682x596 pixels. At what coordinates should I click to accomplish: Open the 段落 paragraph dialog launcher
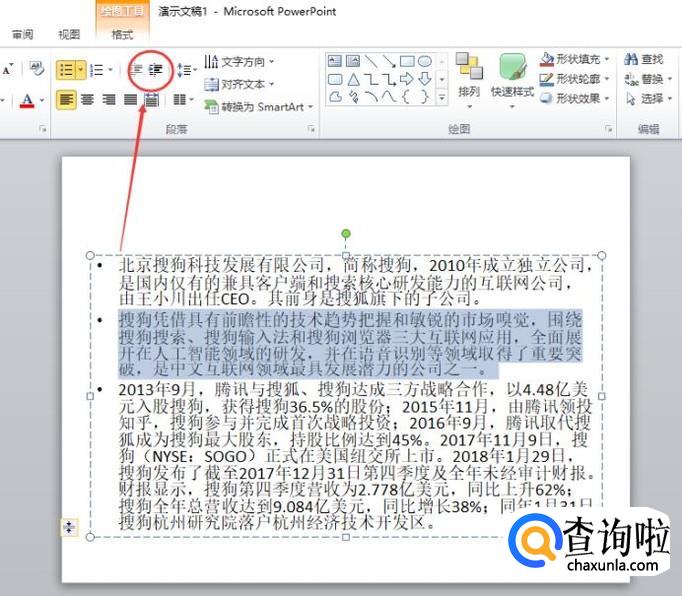coord(311,129)
